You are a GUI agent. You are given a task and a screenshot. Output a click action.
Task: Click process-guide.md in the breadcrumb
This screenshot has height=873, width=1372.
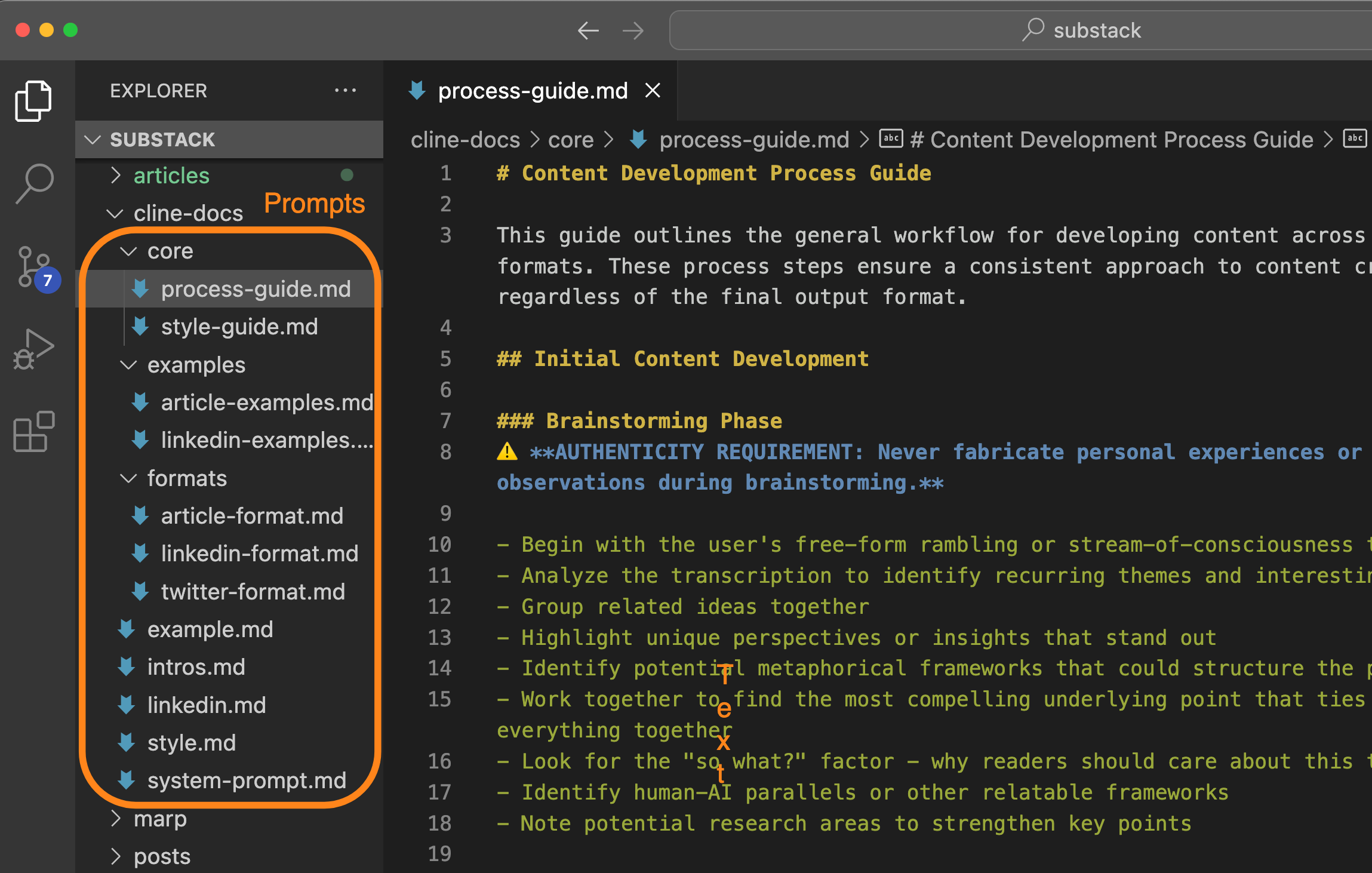(x=753, y=140)
